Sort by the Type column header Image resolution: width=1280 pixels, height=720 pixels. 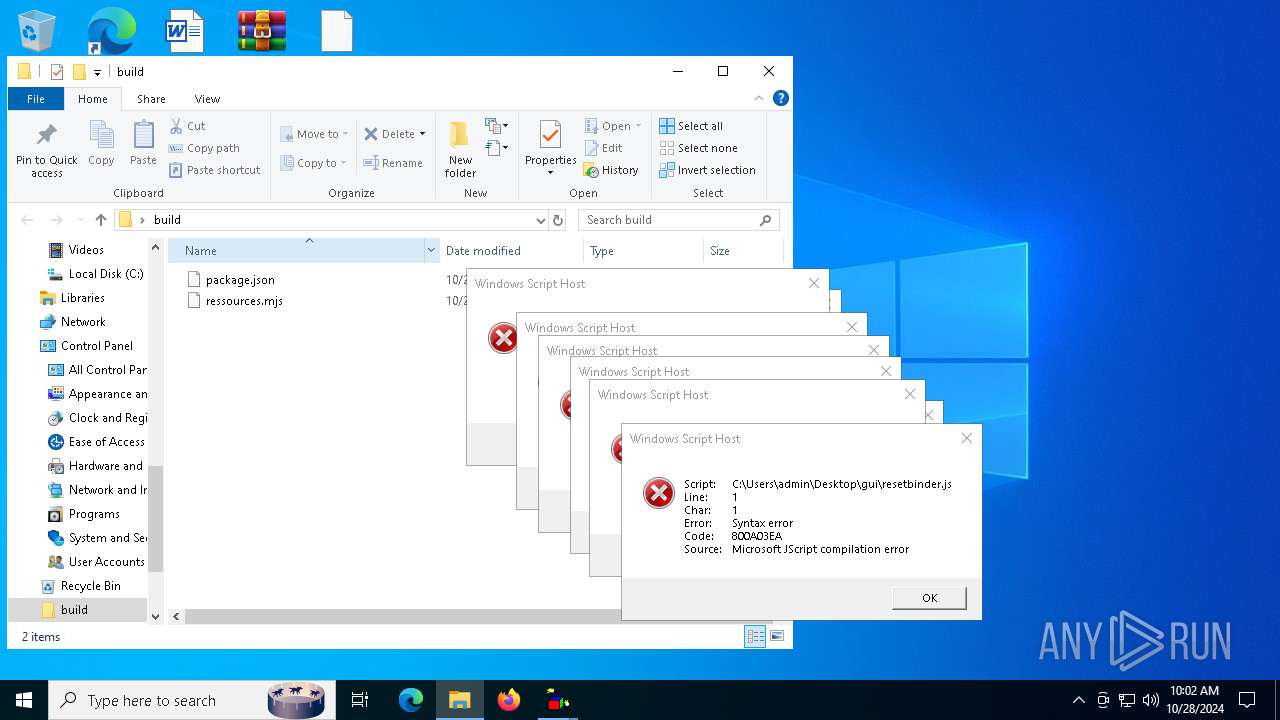644,250
